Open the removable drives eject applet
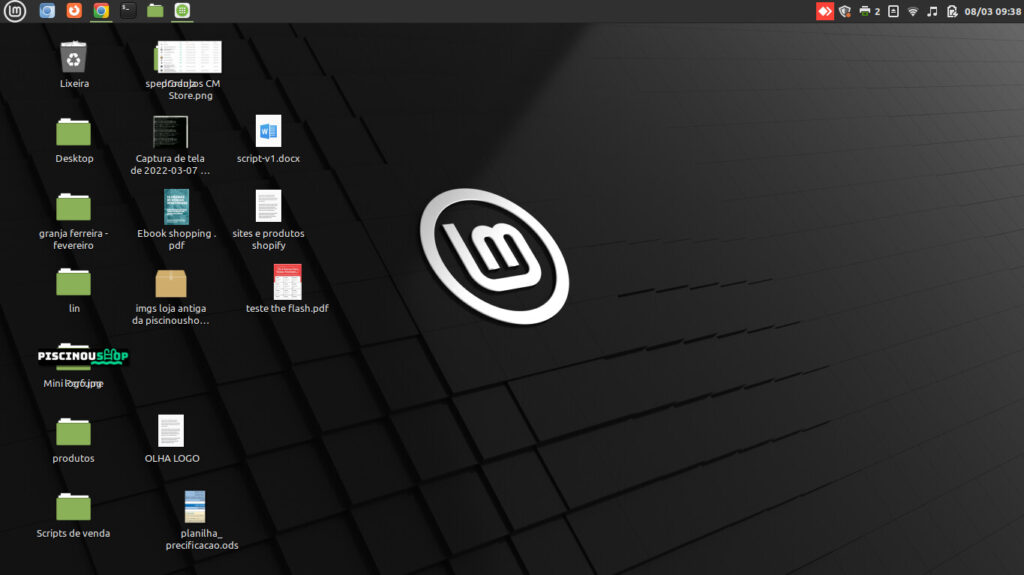Viewport: 1024px width, 575px height. [x=893, y=11]
